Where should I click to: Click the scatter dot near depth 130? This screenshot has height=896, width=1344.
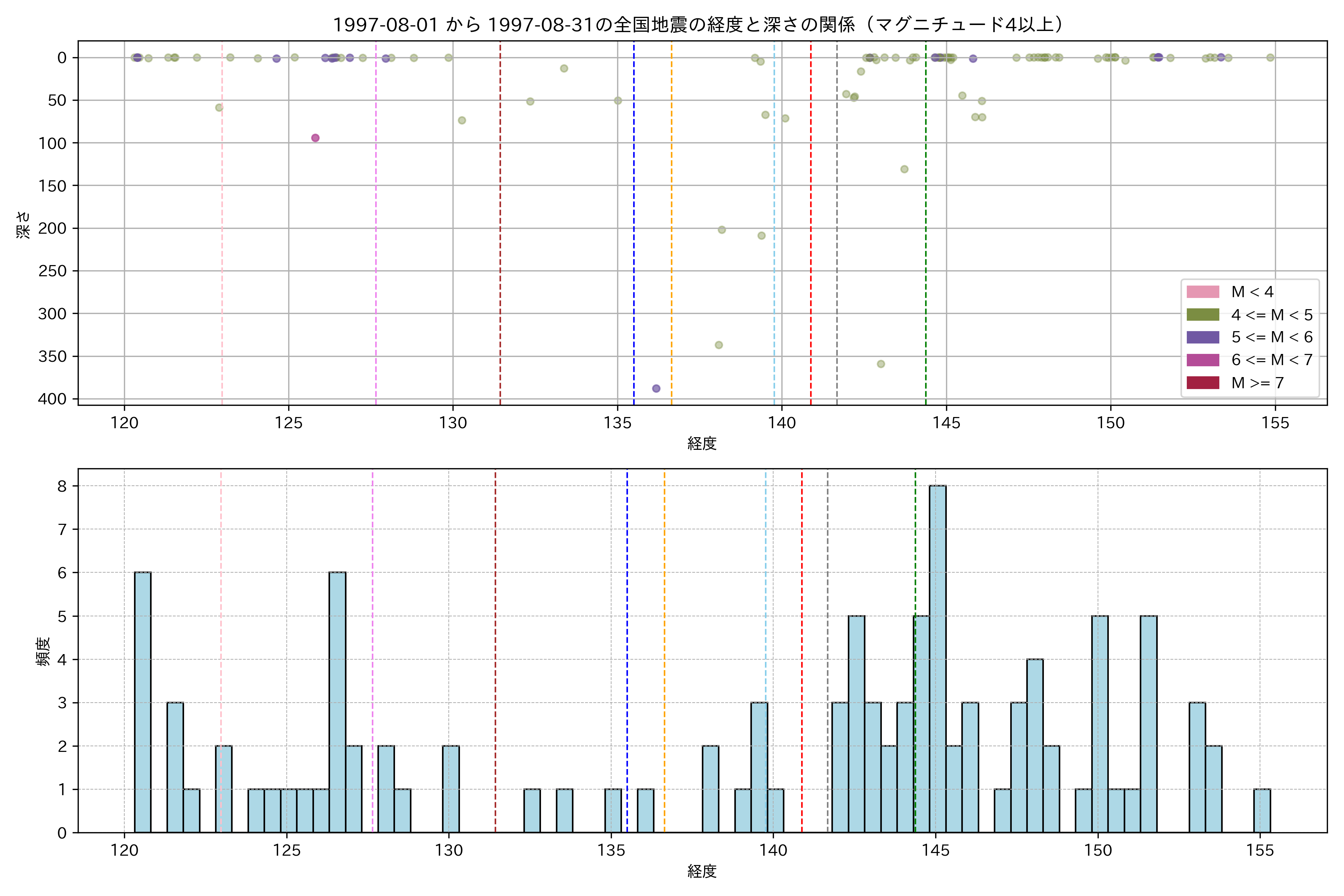click(904, 169)
